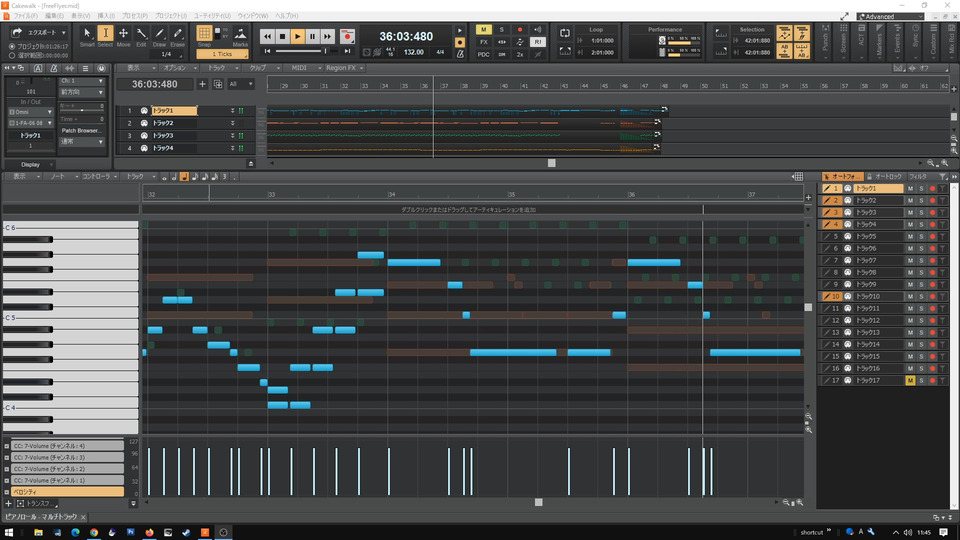The height and width of the screenshot is (540, 960).
Task: Toggle the metronome icon near the tempo
Action: [x=460, y=54]
